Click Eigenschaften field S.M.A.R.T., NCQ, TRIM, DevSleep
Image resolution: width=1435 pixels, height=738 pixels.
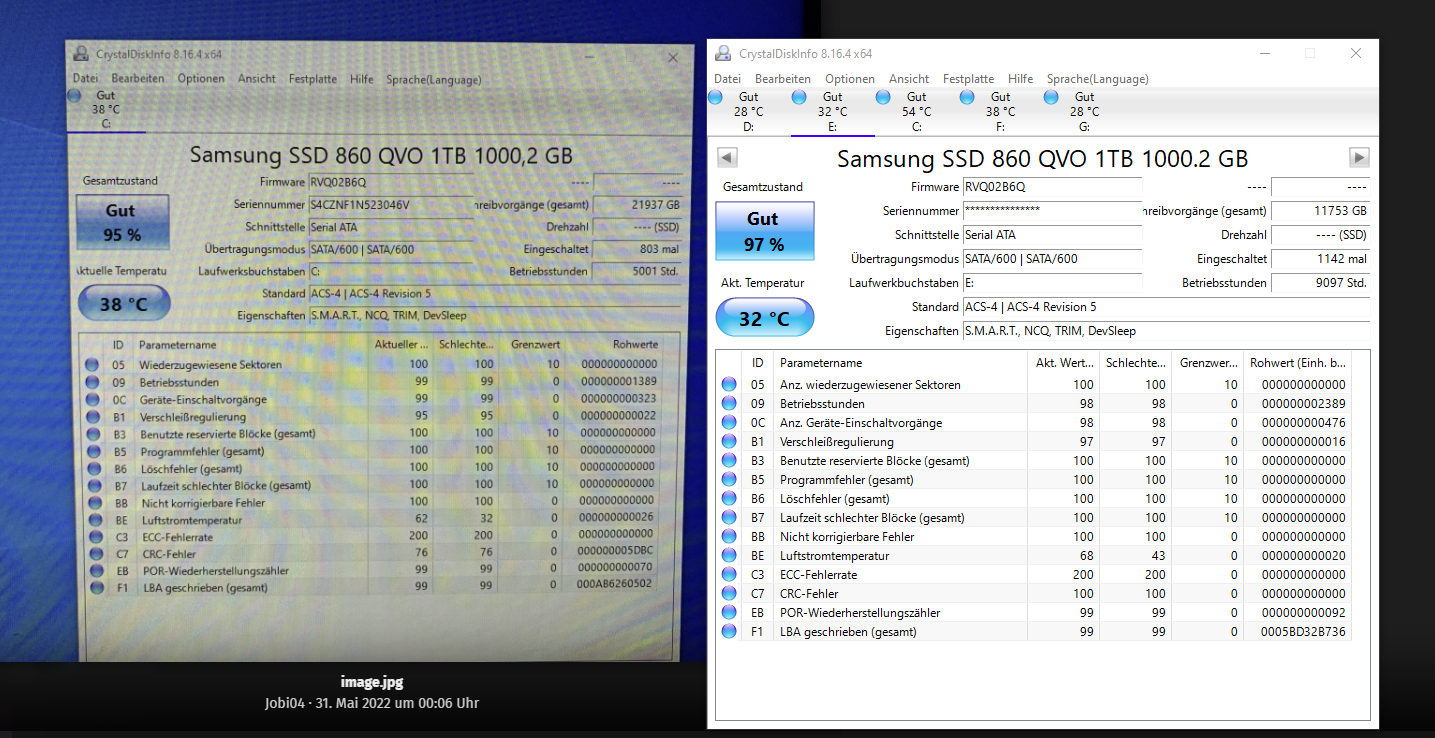click(1165, 331)
